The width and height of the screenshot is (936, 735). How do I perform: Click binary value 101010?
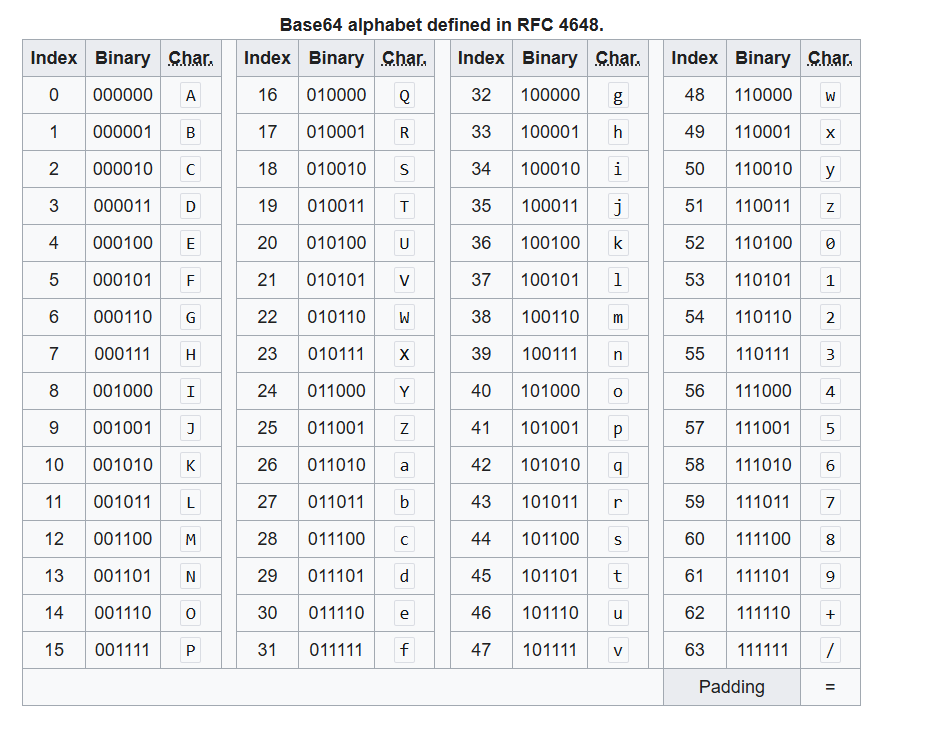point(550,465)
